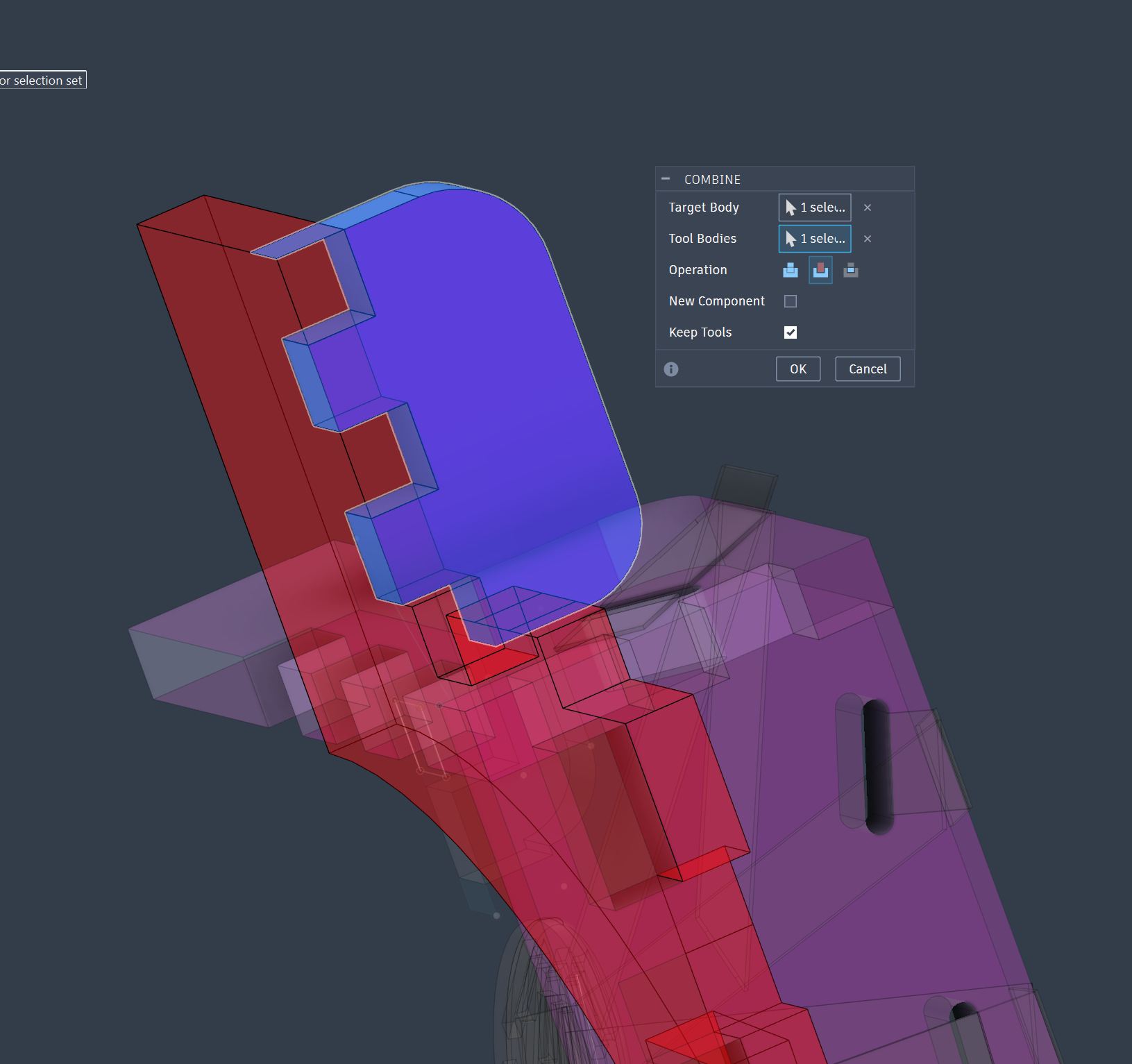Click the Tool Bodies selection cursor icon
The height and width of the screenshot is (1064, 1132).
pyautogui.click(x=791, y=239)
